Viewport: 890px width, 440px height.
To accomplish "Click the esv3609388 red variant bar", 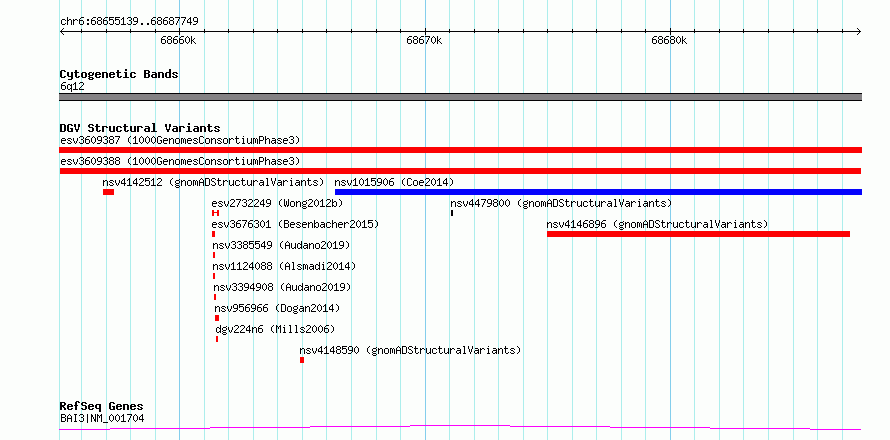I will tap(460, 171).
